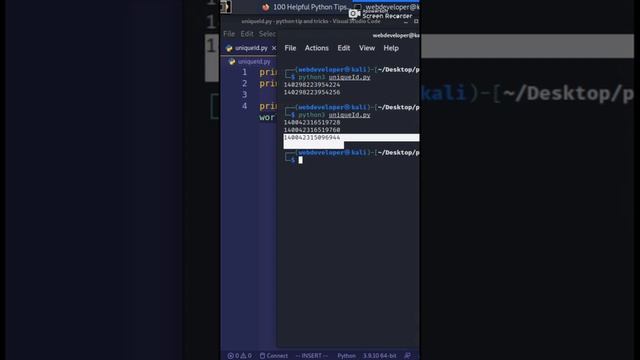Click the Screen Recorder camera icon
Image resolution: width=640 pixels, height=360 pixels.
click(x=353, y=13)
